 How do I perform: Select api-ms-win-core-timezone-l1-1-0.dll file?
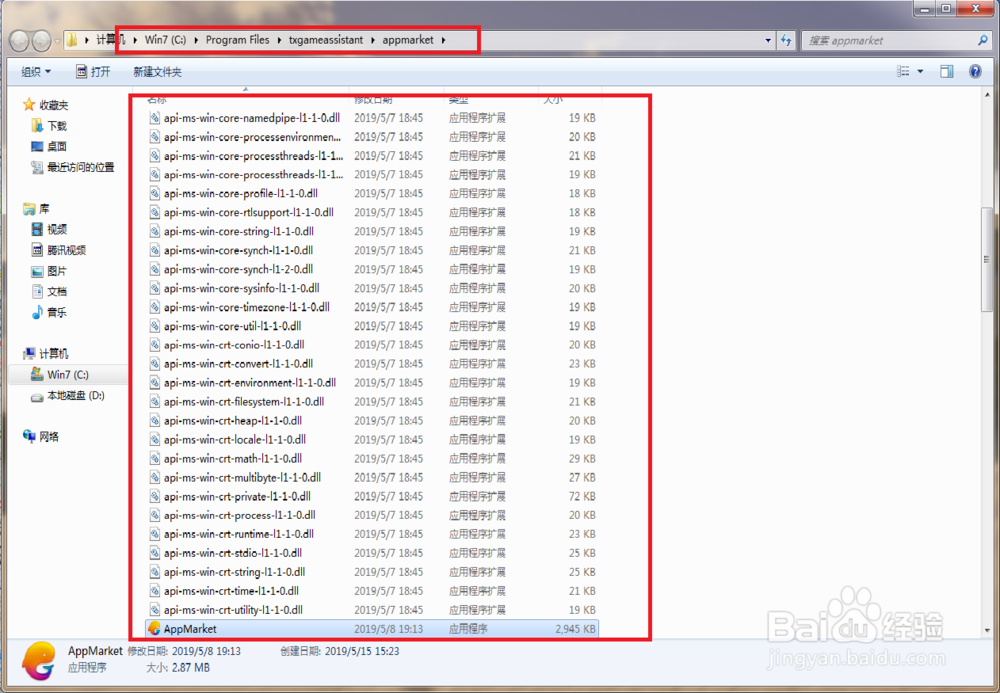click(372, 307)
